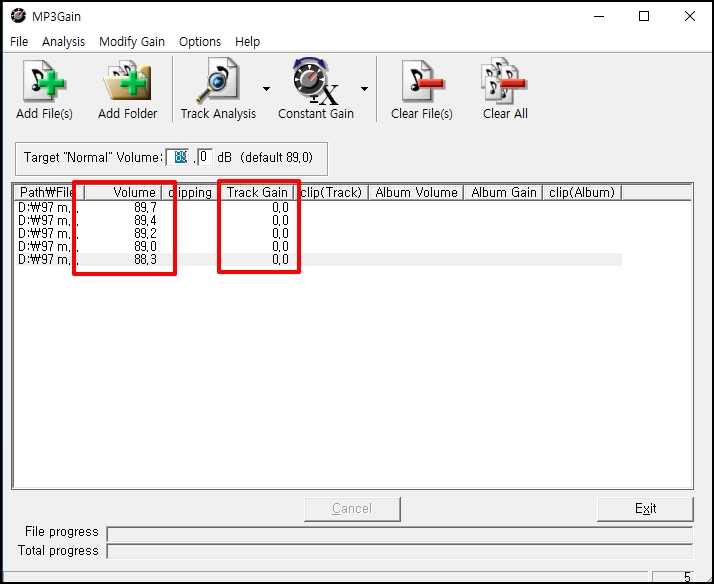
Task: Expand the Track Analysis dropdown arrow
Action: pyautogui.click(x=266, y=89)
